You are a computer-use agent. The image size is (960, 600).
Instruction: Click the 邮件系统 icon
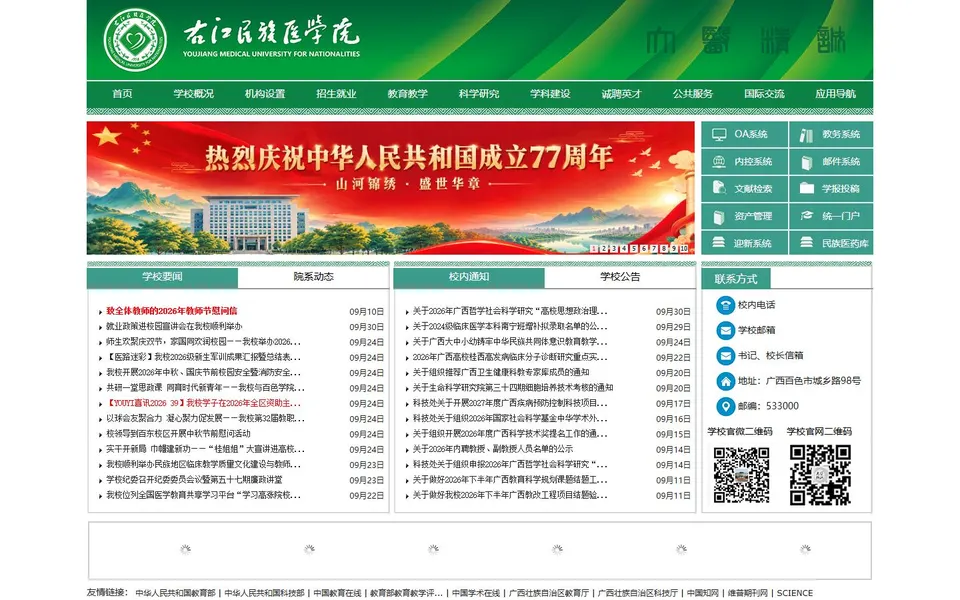tap(806, 162)
